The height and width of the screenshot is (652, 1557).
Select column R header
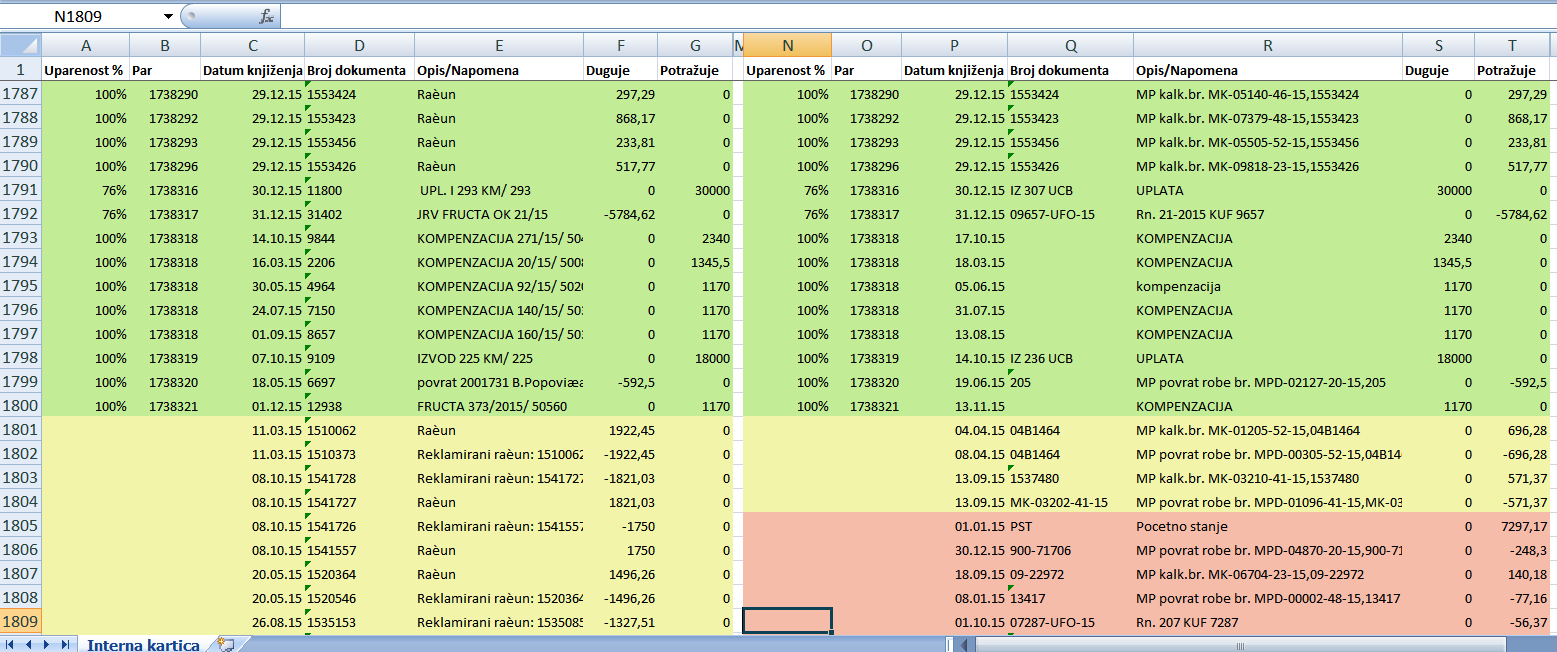tap(1267, 45)
